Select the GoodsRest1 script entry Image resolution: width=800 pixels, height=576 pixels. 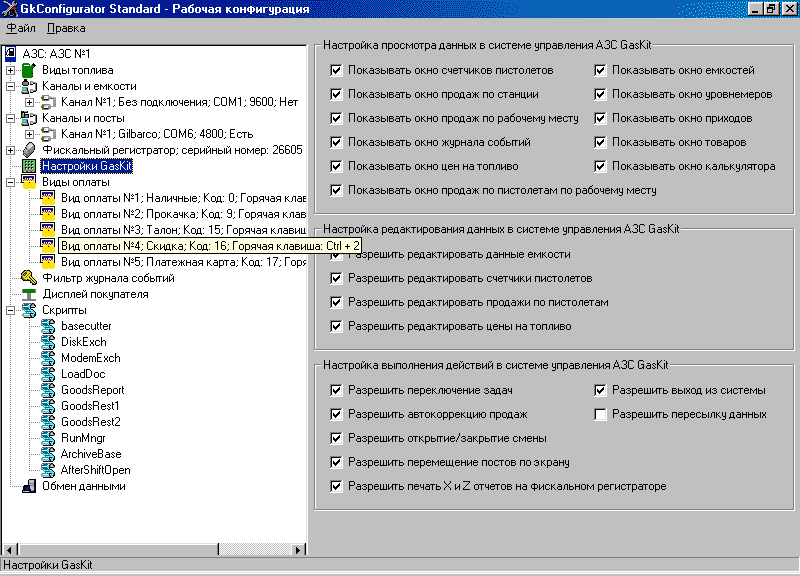pos(90,406)
